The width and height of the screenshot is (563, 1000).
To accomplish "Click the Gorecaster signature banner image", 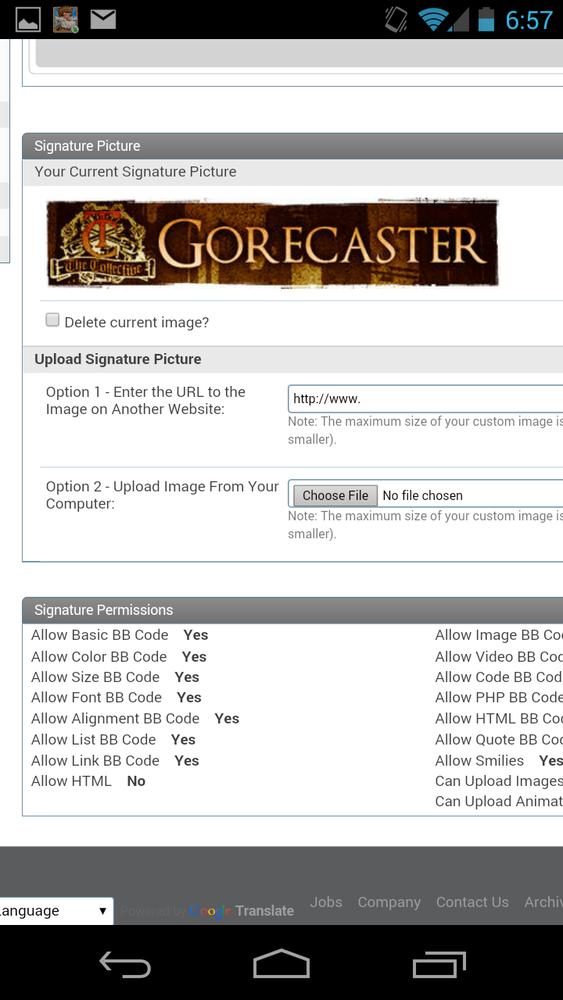I will click(273, 243).
